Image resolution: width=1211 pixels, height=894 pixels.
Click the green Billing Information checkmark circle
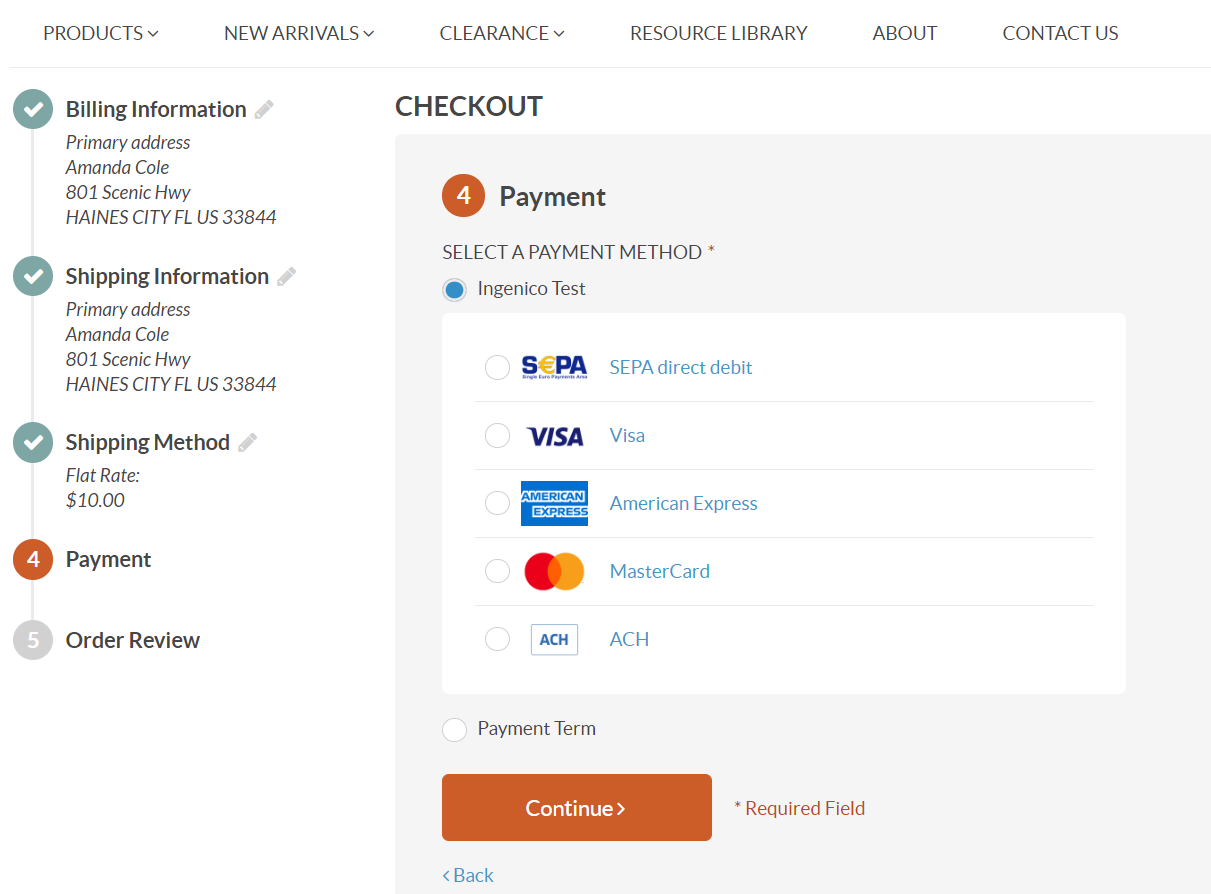tap(33, 109)
